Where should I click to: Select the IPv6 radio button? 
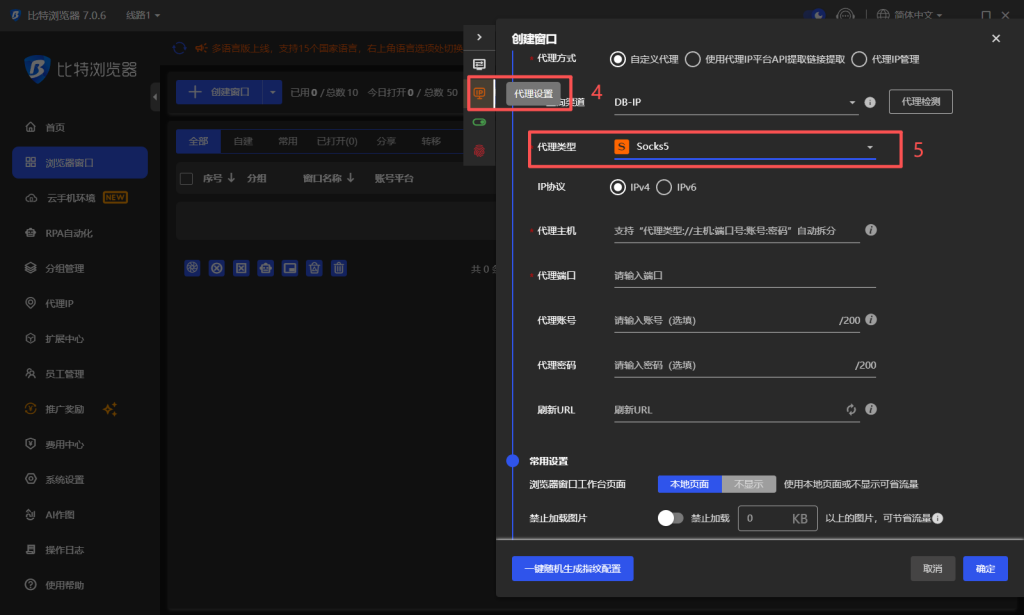tap(664, 187)
